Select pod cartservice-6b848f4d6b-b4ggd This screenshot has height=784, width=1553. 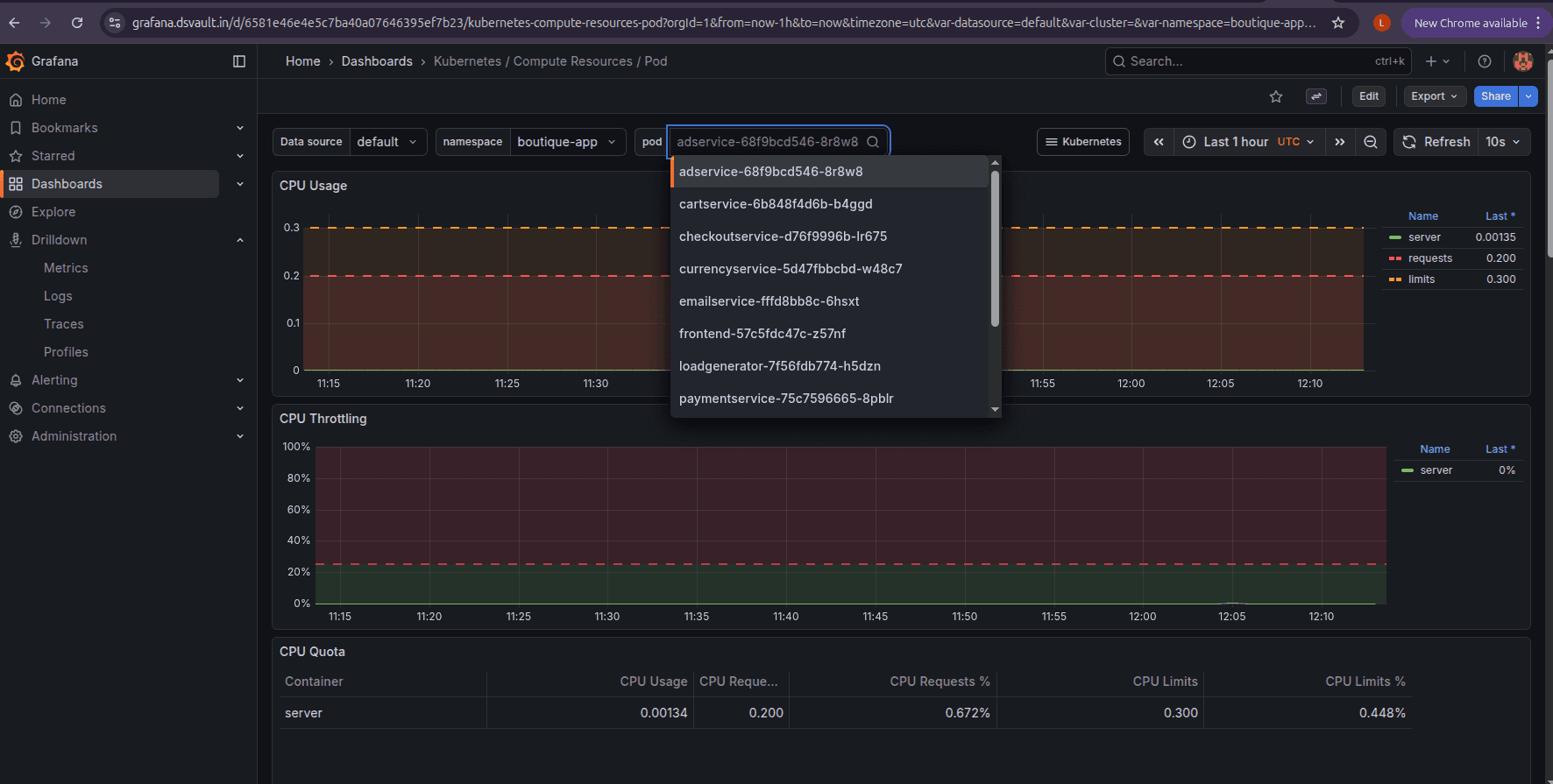[x=829, y=204]
